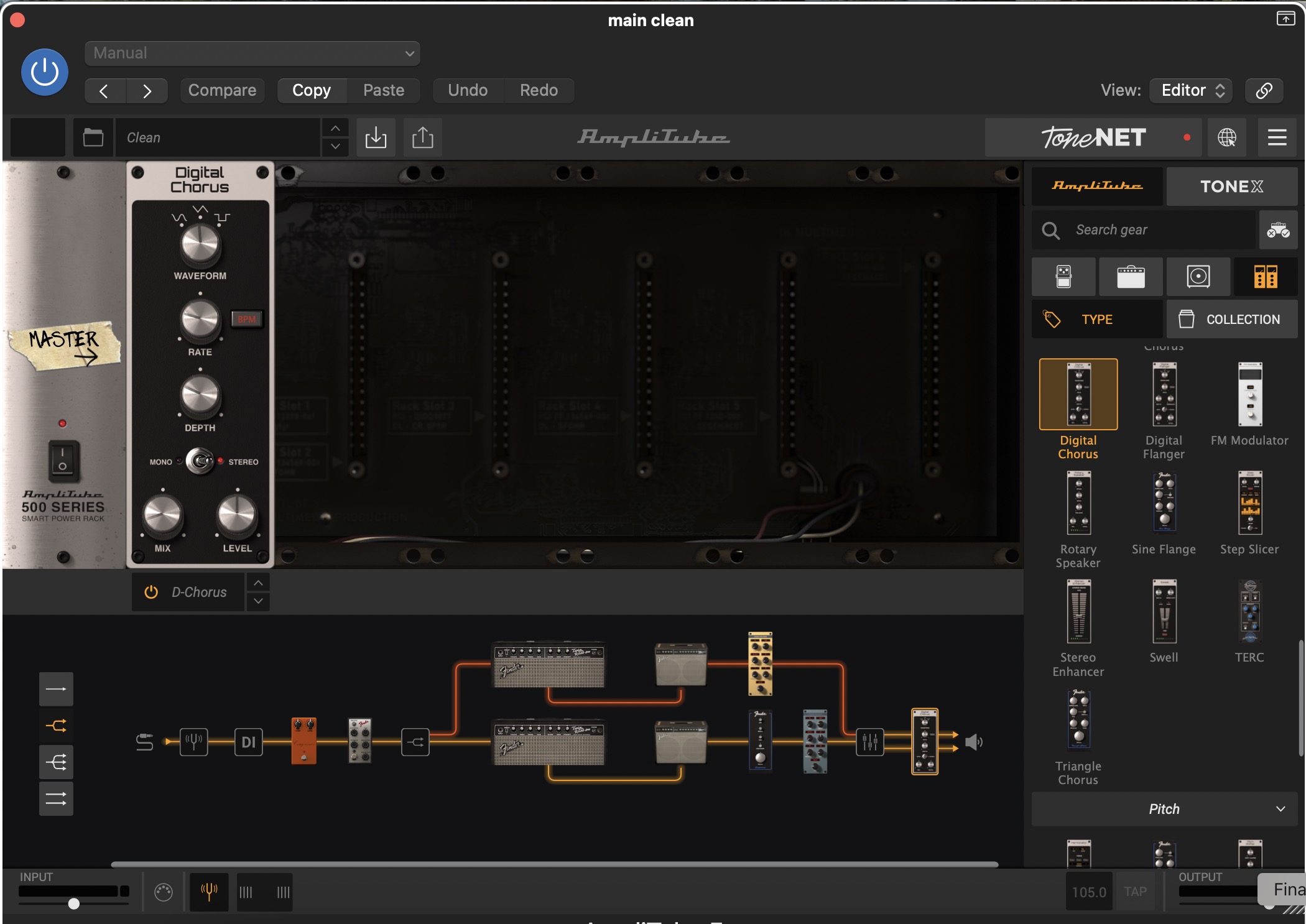Click the MIX knob
1306x924 pixels.
(x=162, y=515)
